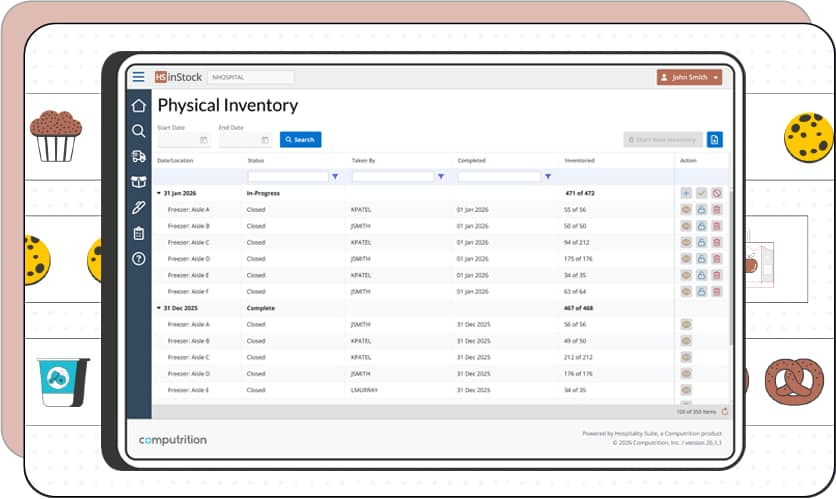The image size is (836, 499).
Task: Click the Start Date input field
Action: [178, 140]
